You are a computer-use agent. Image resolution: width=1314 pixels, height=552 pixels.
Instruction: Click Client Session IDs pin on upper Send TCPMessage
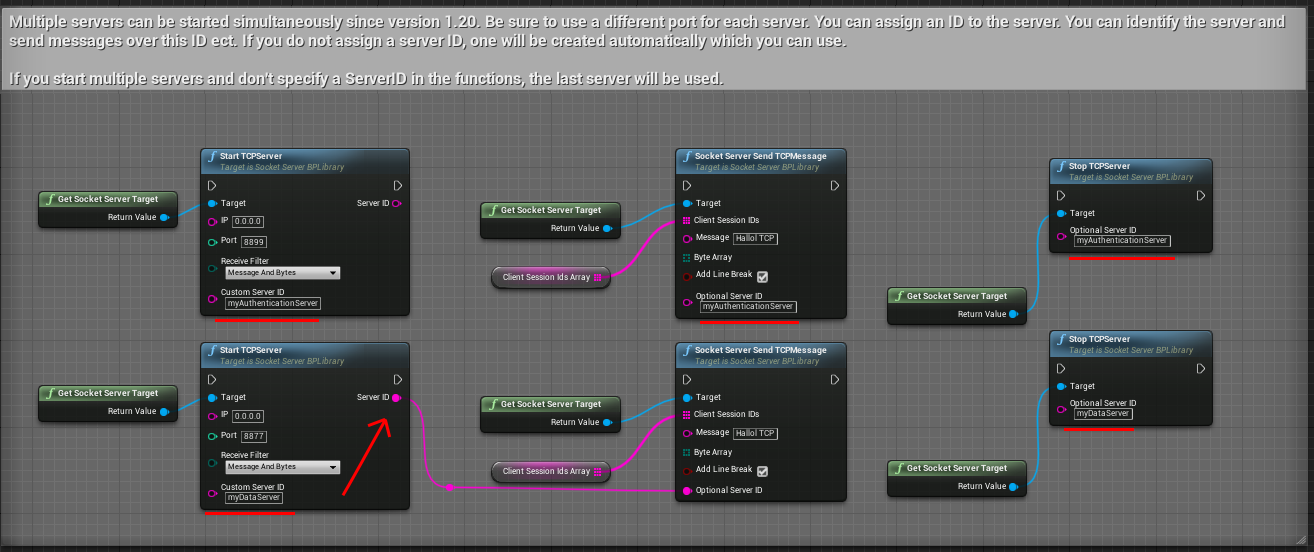pos(687,220)
